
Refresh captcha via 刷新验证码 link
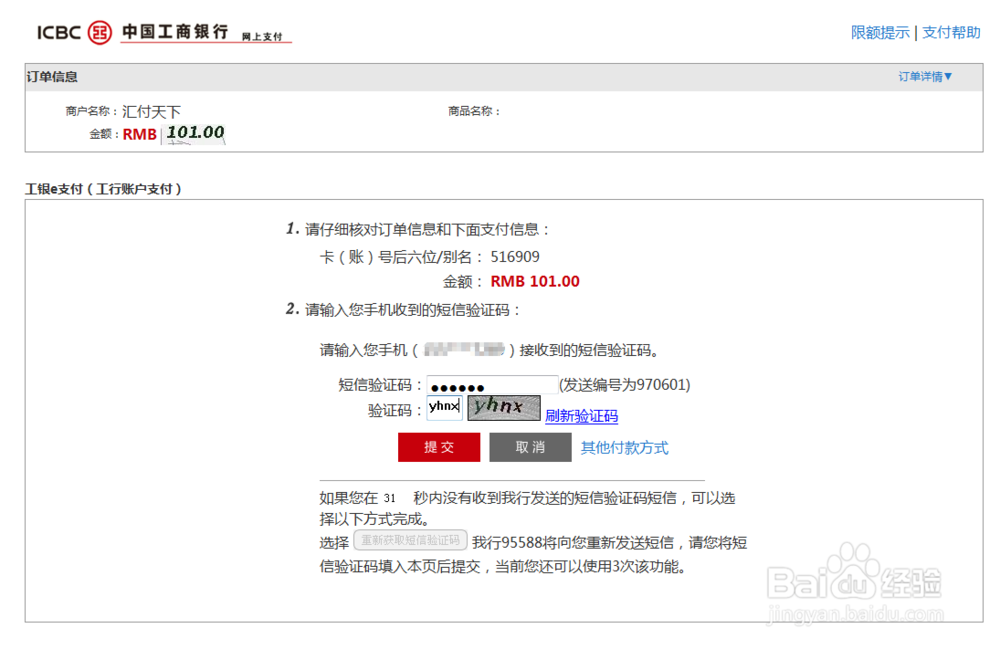tap(581, 416)
